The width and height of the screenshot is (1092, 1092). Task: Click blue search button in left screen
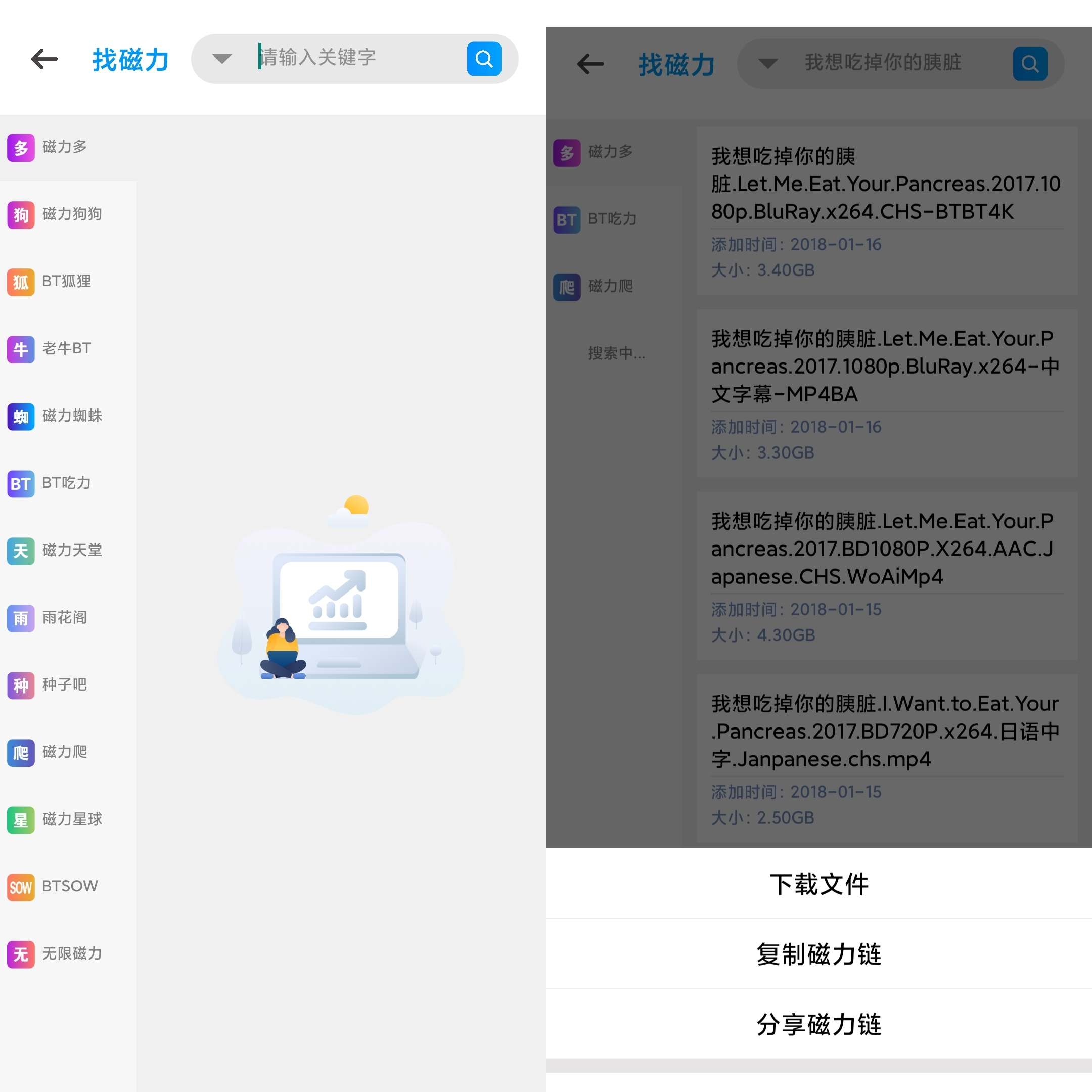click(484, 58)
